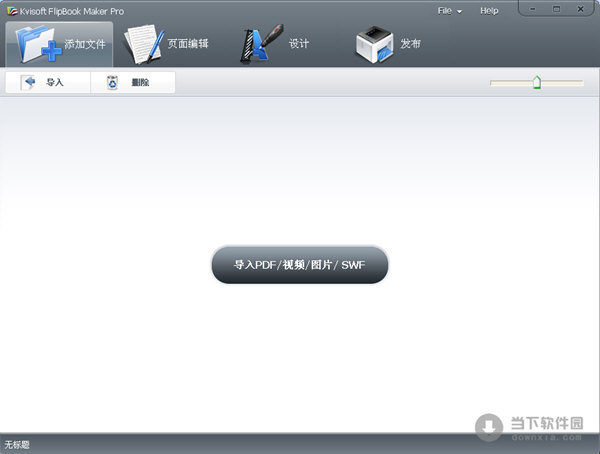The width and height of the screenshot is (600, 454).
Task: Click the download arrow watermark logo
Action: tap(489, 426)
